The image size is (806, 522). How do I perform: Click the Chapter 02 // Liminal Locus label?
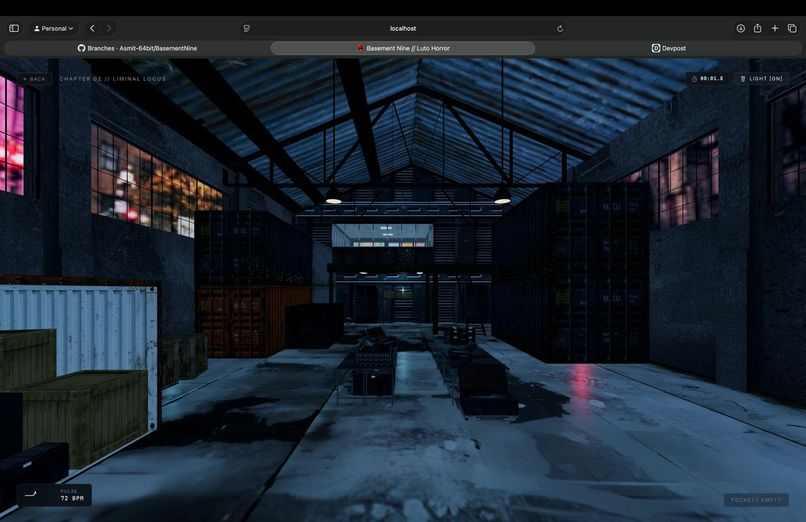[x=113, y=79]
